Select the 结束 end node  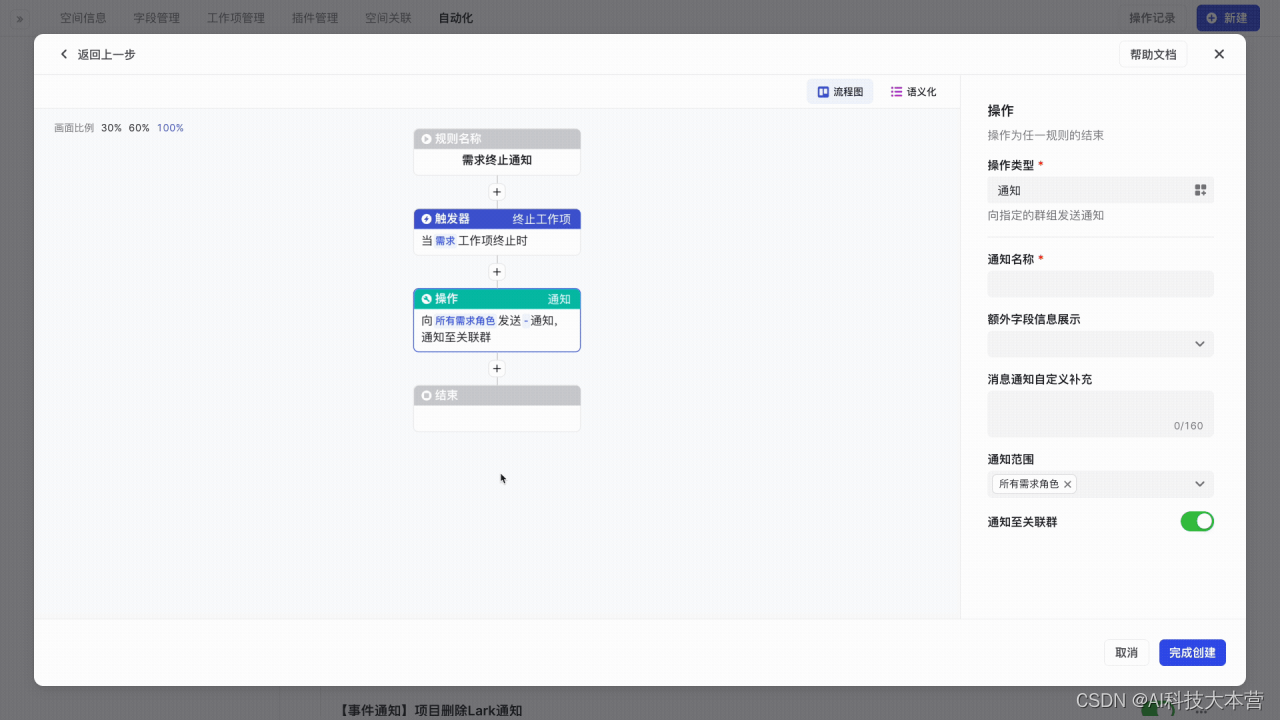(497, 408)
